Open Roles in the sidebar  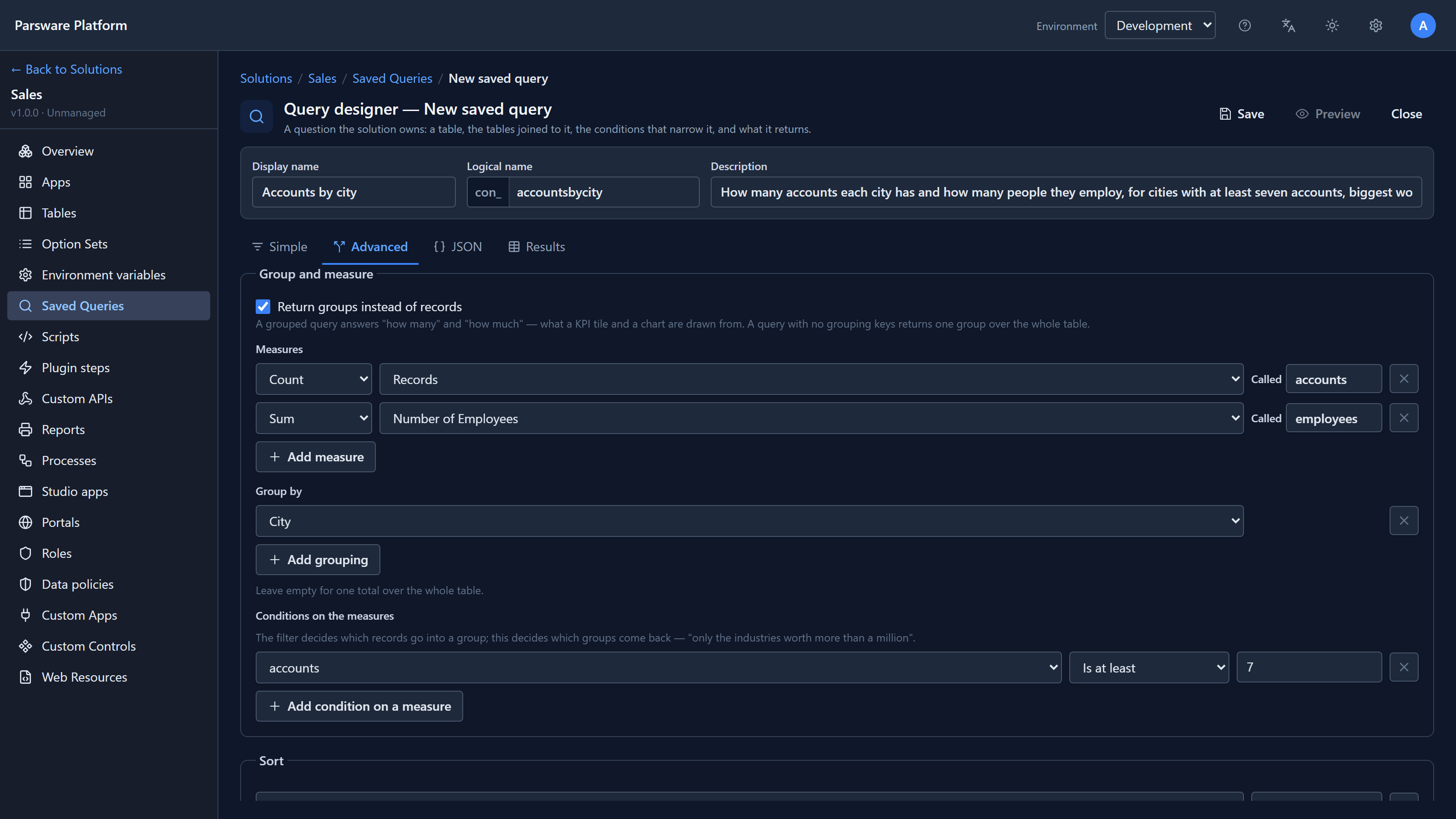tap(109, 553)
